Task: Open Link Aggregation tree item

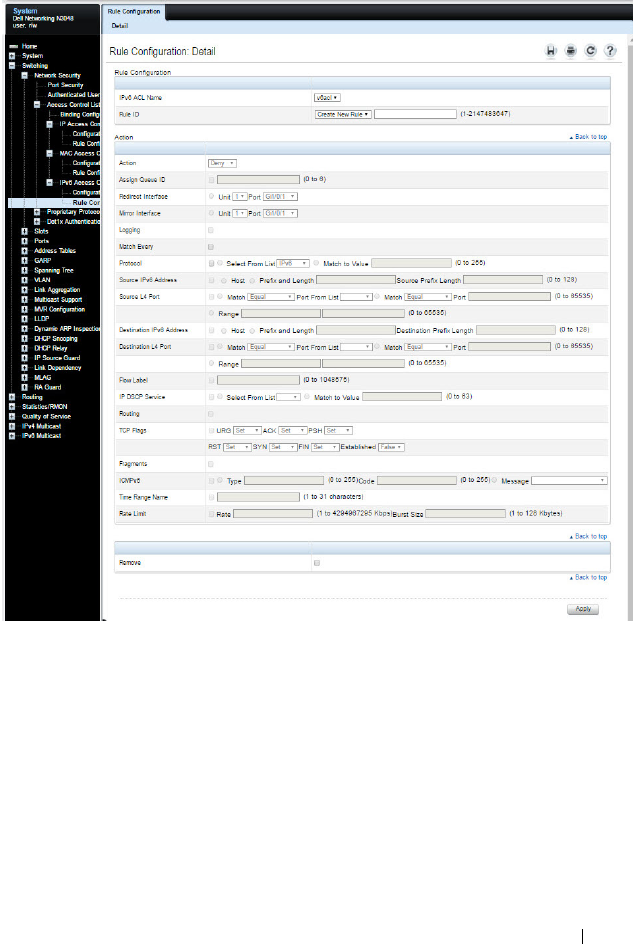Action: (x=57, y=290)
